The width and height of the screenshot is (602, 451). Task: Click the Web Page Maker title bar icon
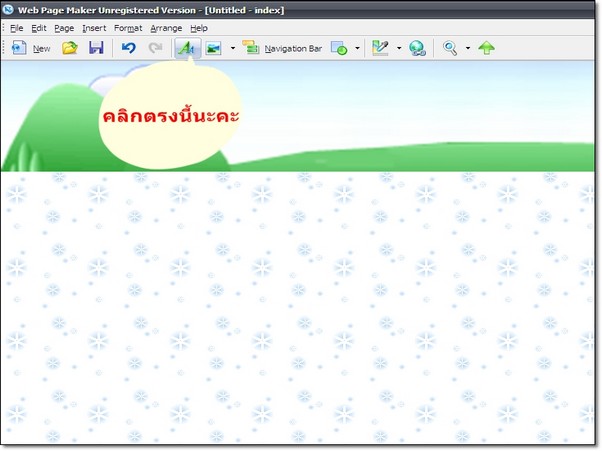click(8, 9)
